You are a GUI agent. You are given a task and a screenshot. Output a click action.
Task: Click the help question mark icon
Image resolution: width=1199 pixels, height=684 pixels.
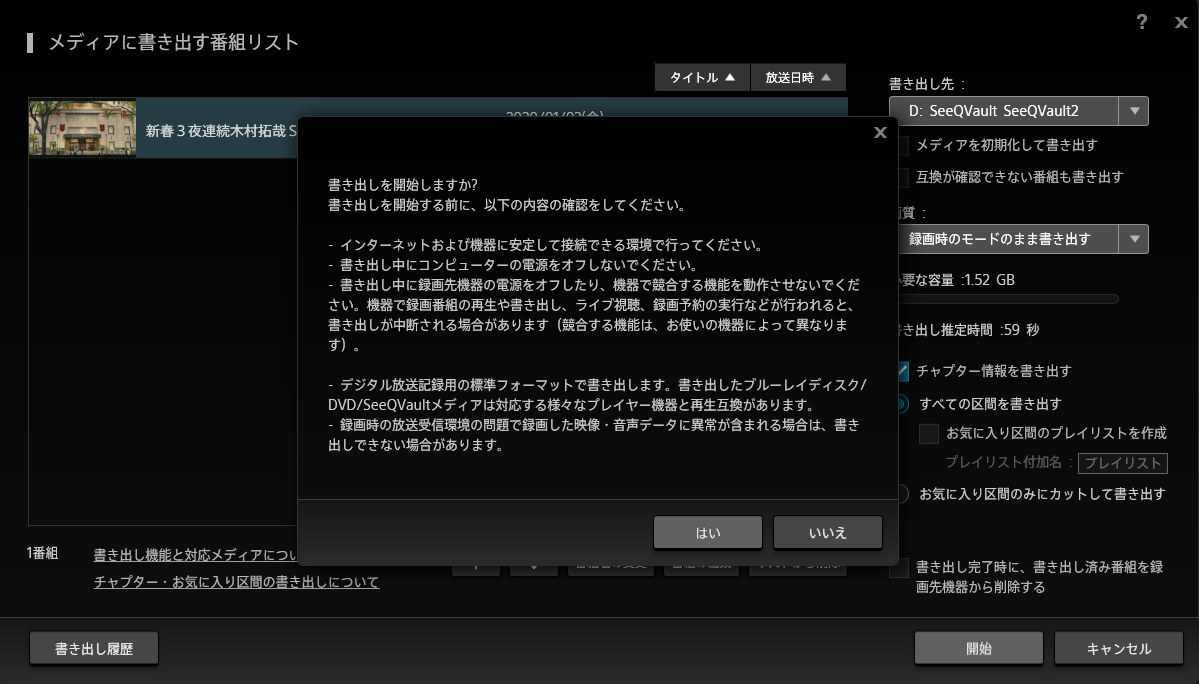[x=1142, y=22]
